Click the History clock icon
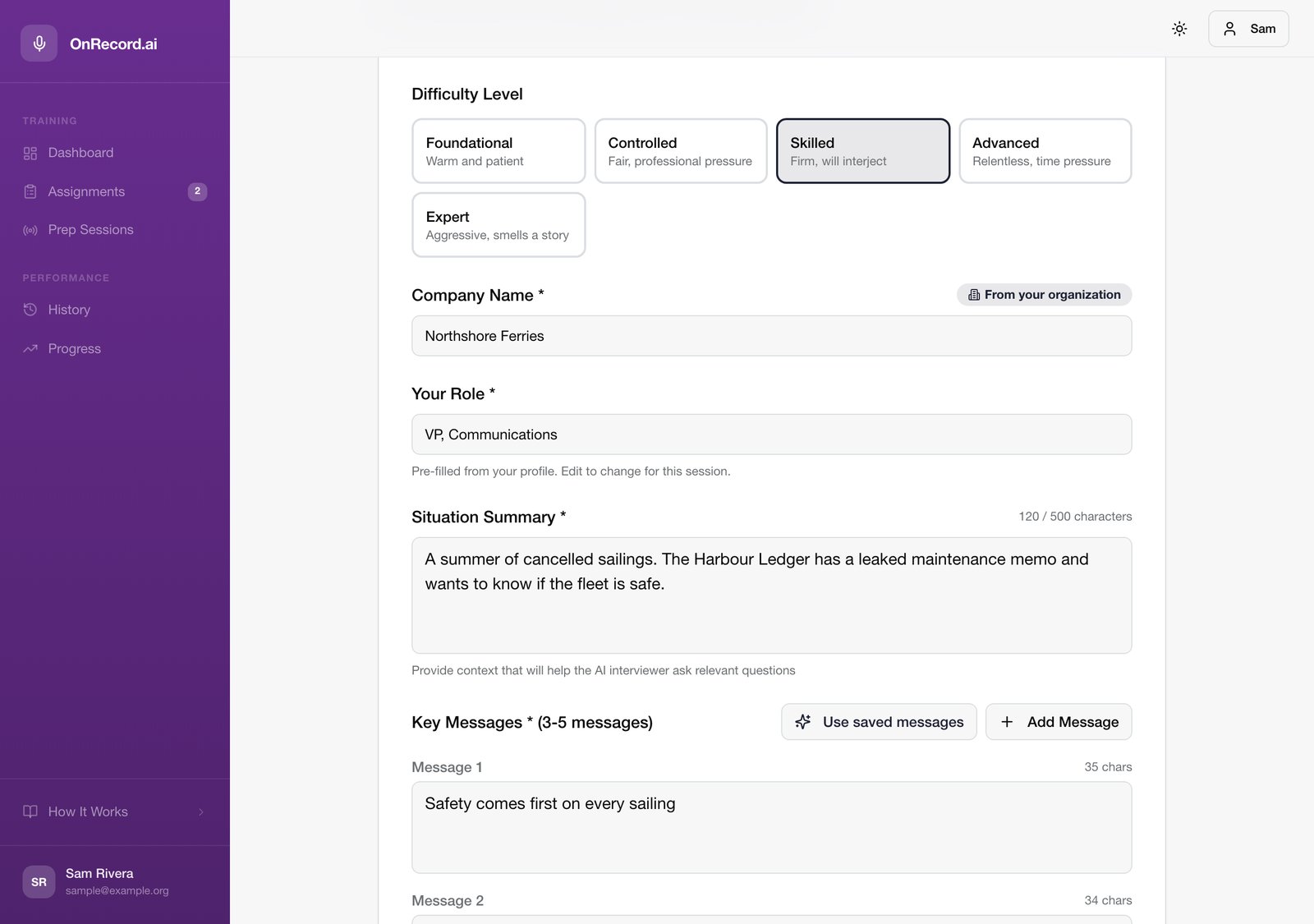1314x924 pixels. point(30,310)
